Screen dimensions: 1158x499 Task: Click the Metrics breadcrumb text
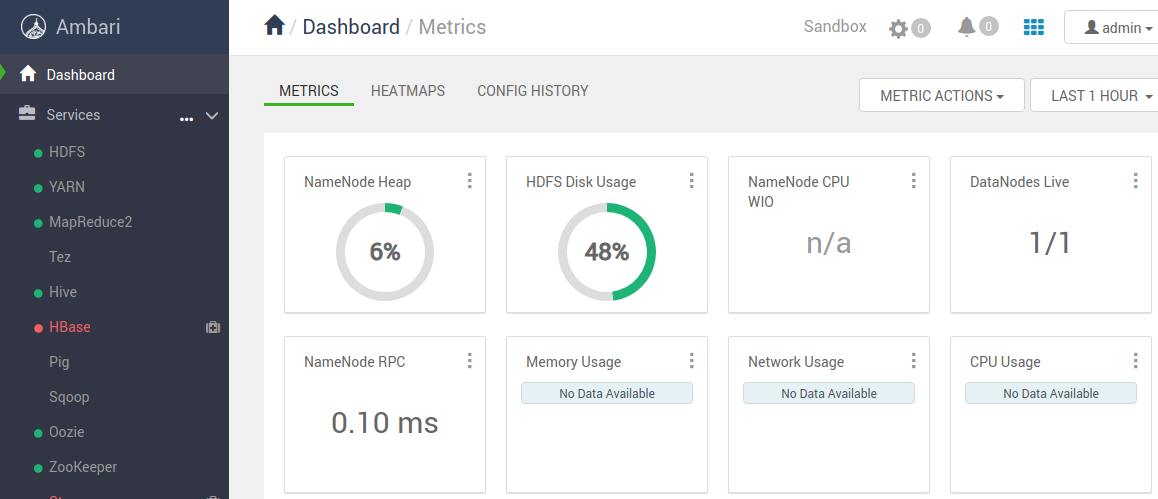452,27
